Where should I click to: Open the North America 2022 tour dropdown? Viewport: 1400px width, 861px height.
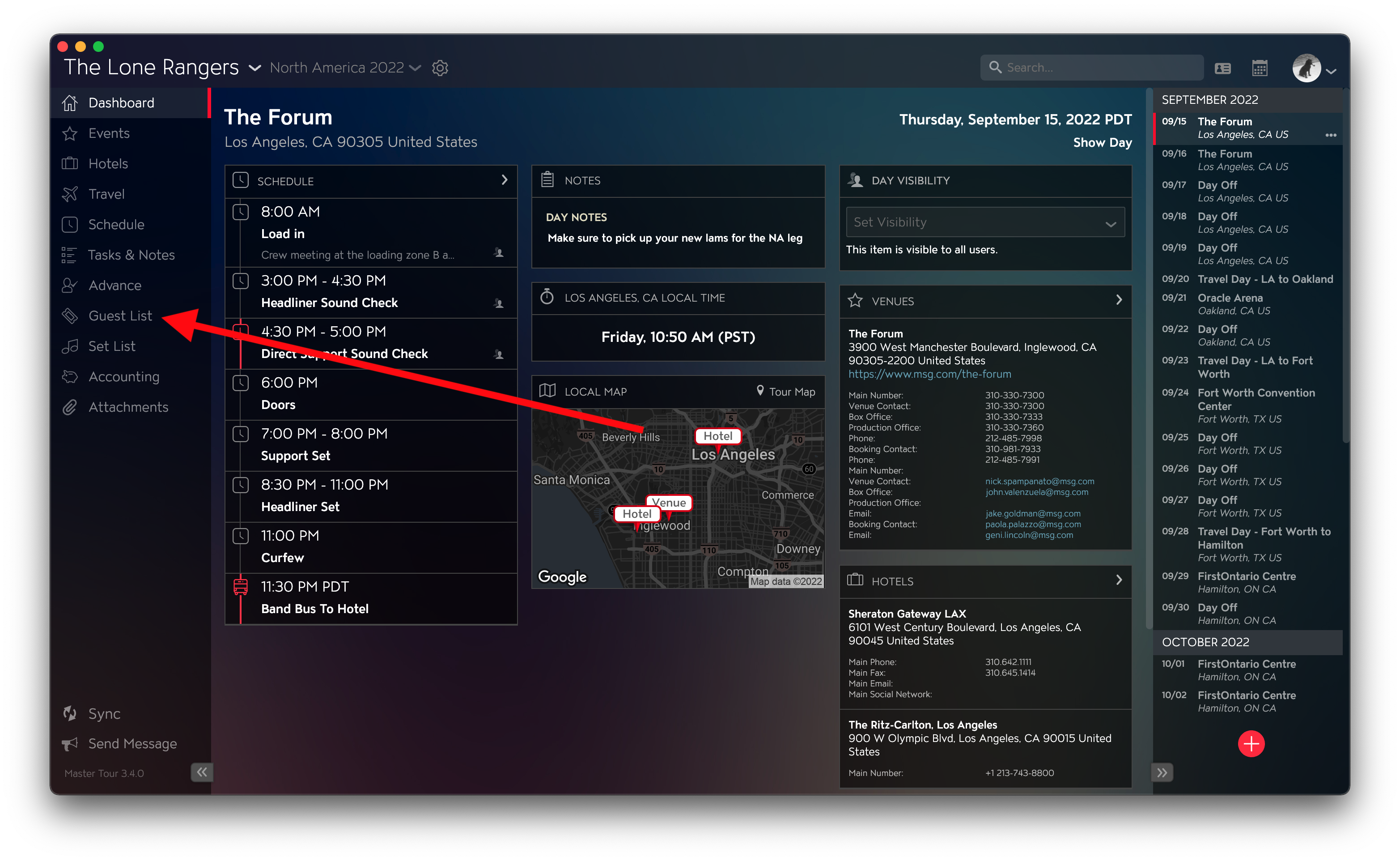(x=416, y=68)
